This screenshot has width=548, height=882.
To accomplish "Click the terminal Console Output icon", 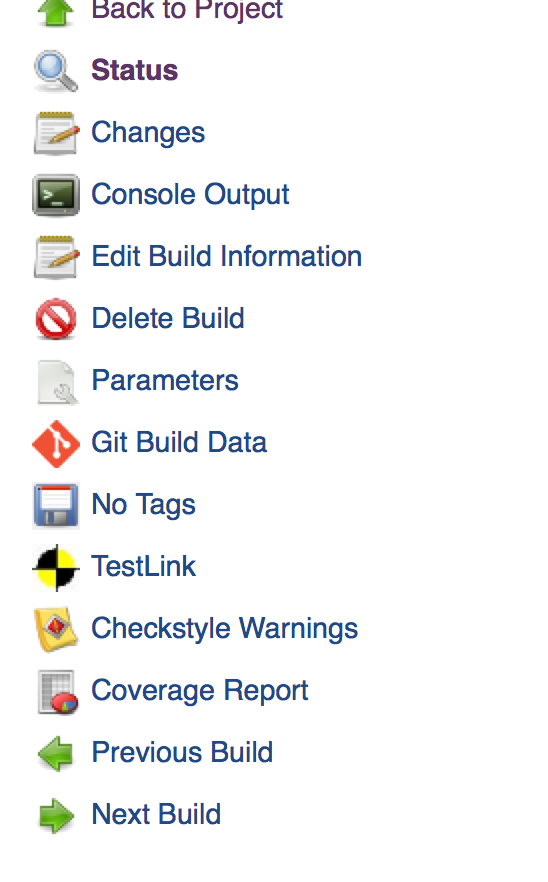I will coord(56,195).
